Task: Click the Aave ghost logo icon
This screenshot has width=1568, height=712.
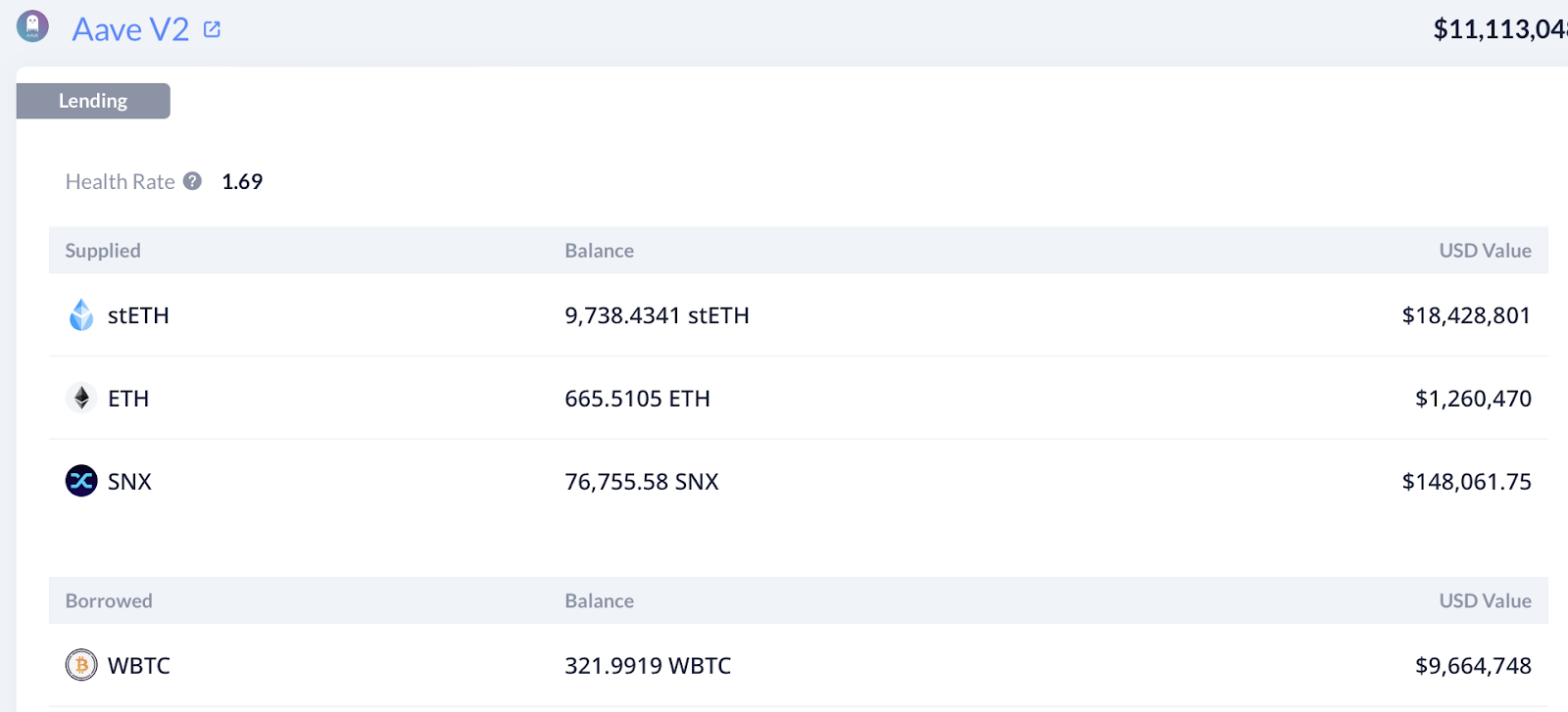Action: tap(32, 26)
